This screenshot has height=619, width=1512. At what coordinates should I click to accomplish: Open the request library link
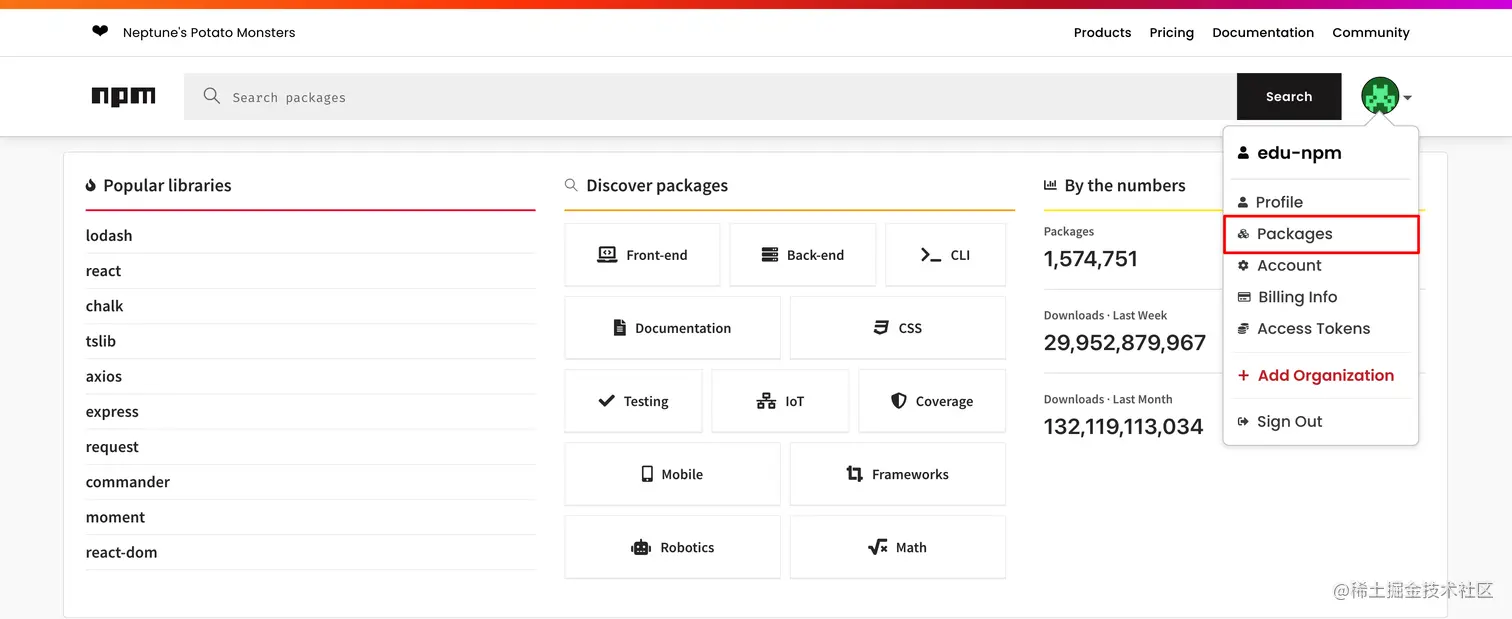tap(112, 447)
